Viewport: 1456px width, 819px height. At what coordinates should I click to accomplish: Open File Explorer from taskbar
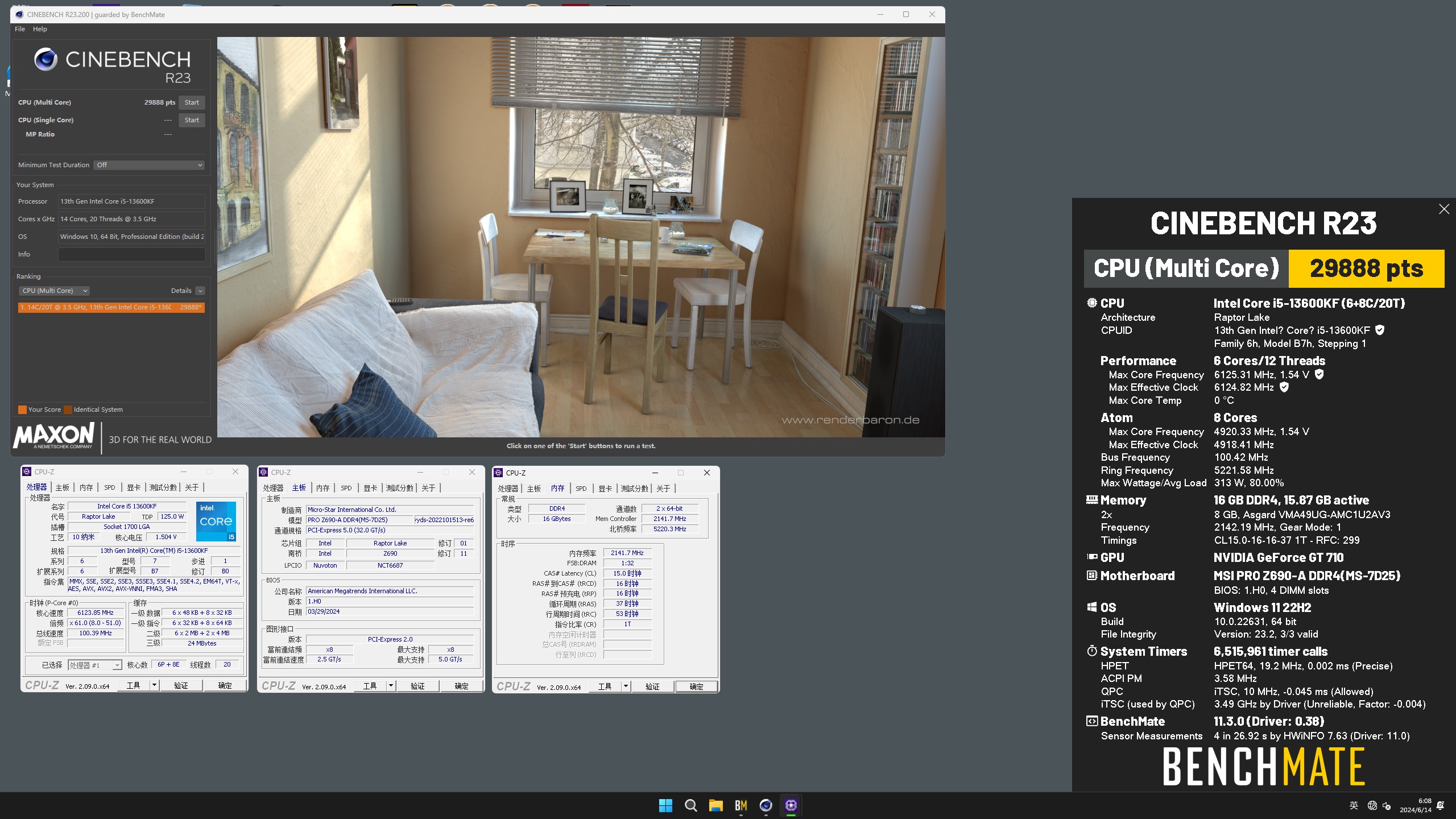715,805
